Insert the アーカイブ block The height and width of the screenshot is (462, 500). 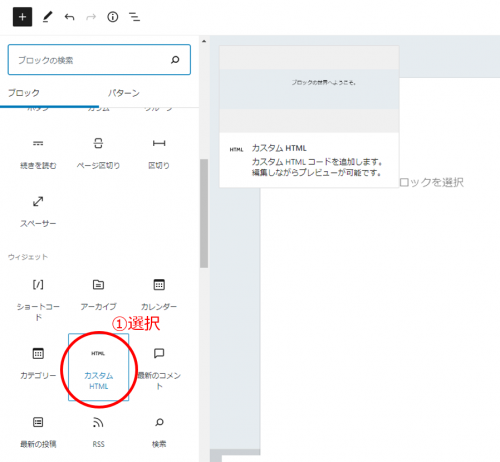(x=98, y=295)
